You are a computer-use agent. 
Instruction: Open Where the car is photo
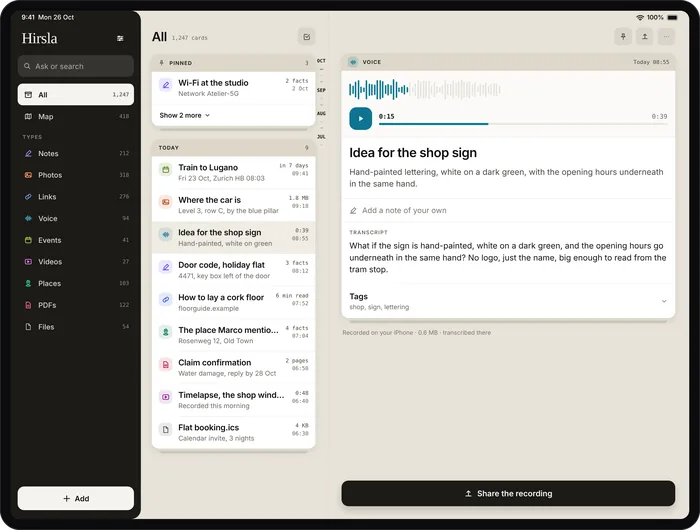coord(233,205)
